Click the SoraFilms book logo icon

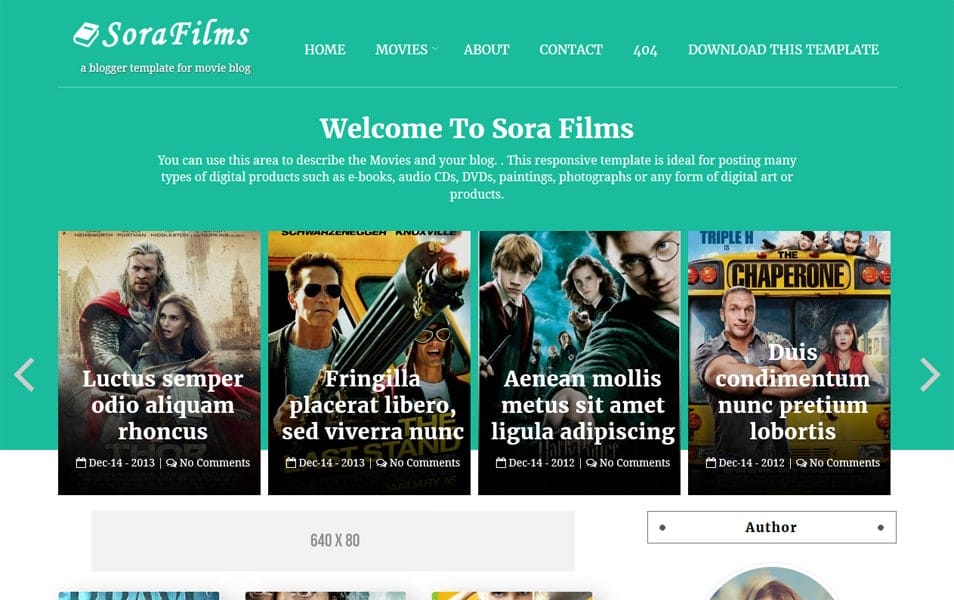pyautogui.click(x=88, y=34)
